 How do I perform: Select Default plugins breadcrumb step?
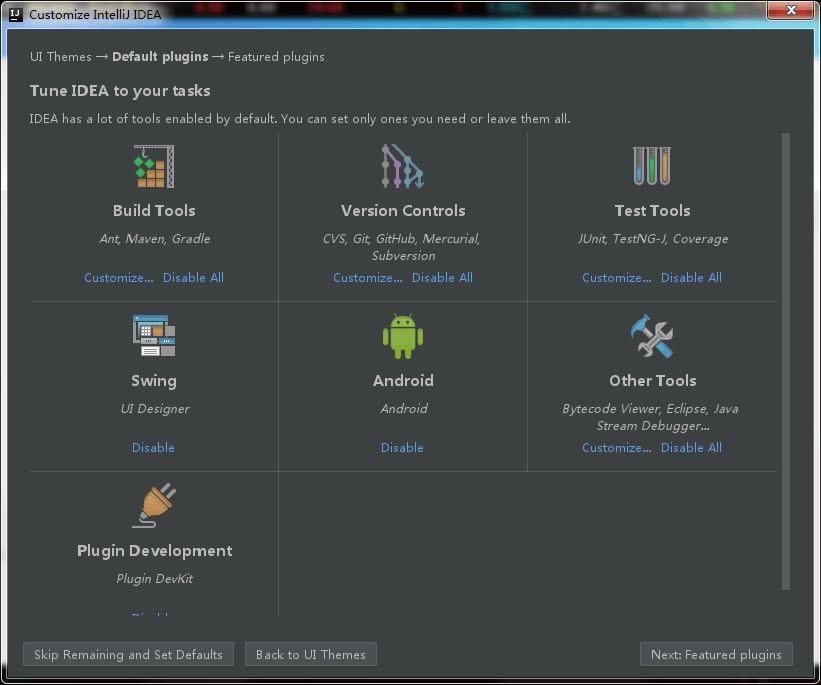point(160,57)
